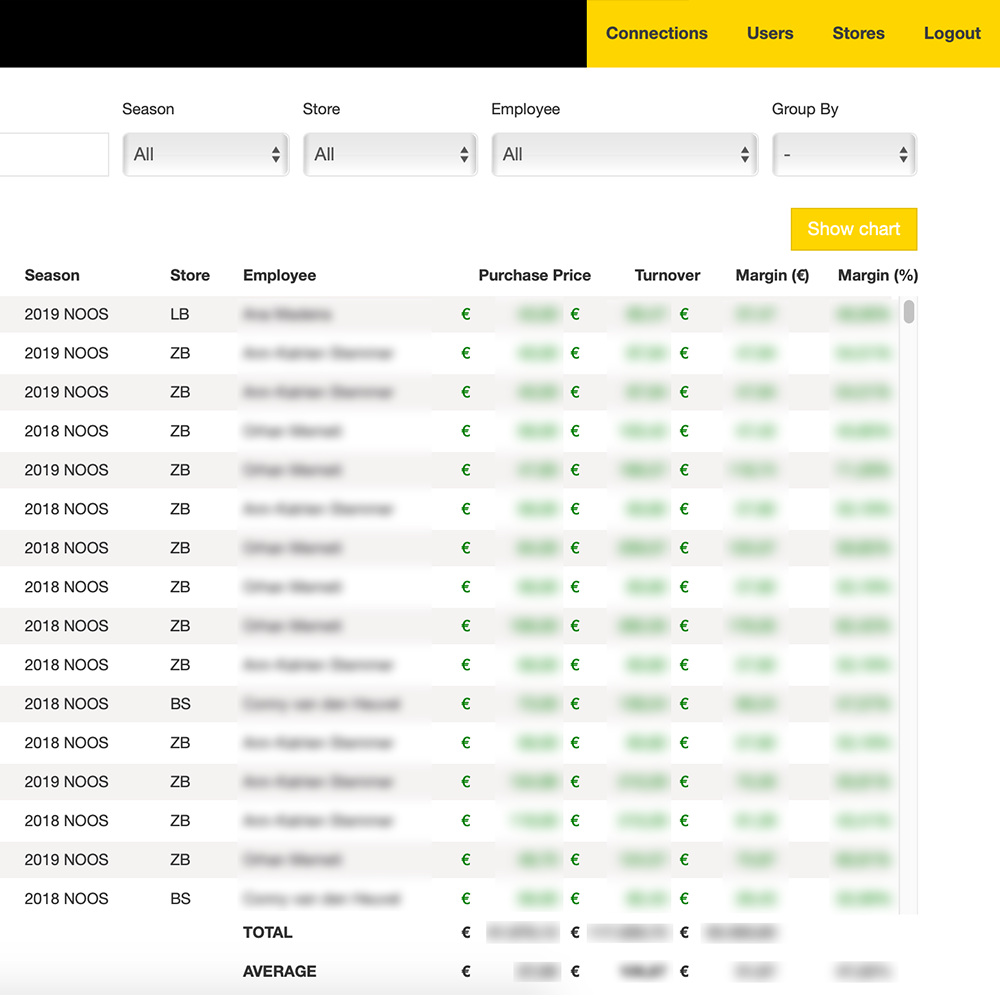Click the Purchase Price column header
Viewport: 1000px width, 1000px height.
[534, 275]
